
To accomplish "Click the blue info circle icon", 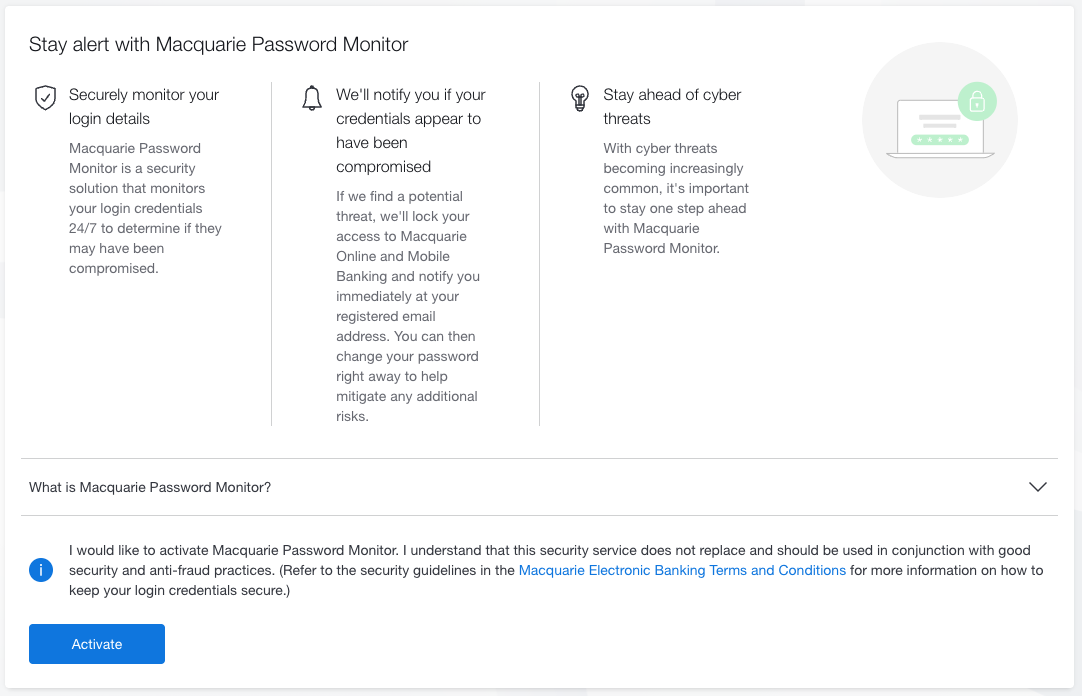I will (x=41, y=570).
